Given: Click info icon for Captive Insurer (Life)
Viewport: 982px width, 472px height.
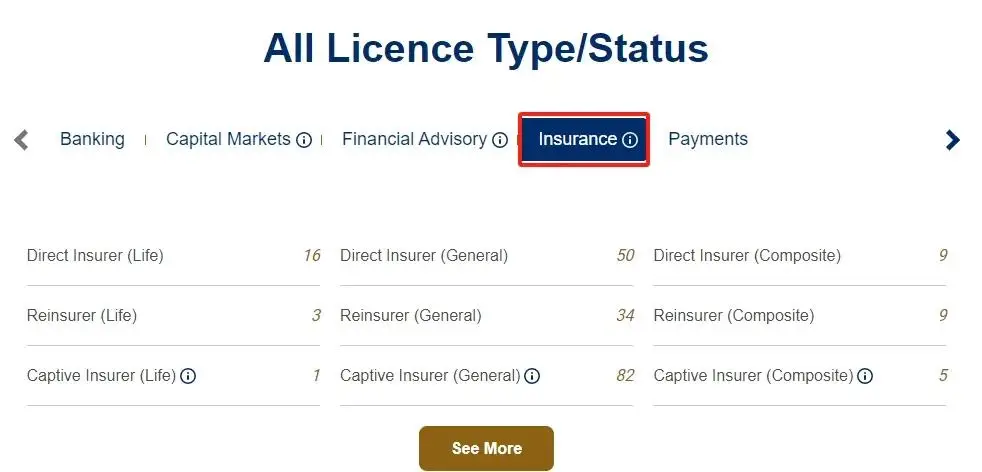Looking at the screenshot, I should (x=188, y=376).
